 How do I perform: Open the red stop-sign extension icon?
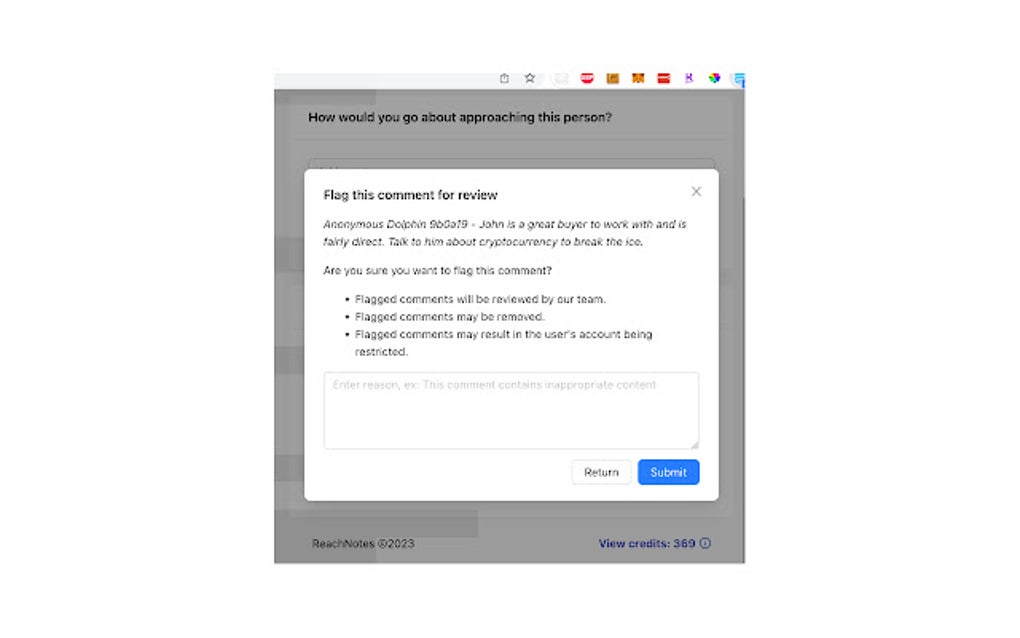pos(587,78)
